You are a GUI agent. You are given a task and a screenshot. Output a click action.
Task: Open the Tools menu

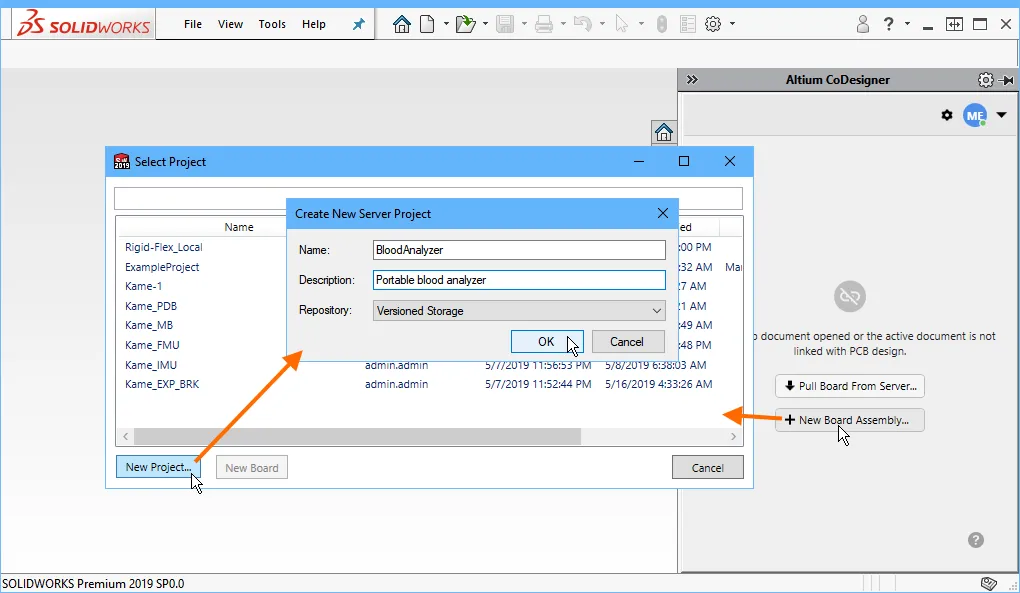272,24
